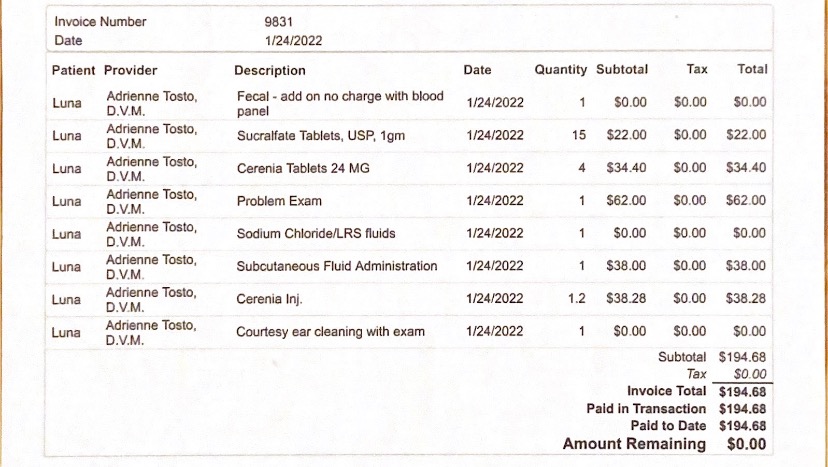The image size is (828, 467).
Task: Click the Cerenia Tablets 24 MG line
Action: (x=303, y=168)
